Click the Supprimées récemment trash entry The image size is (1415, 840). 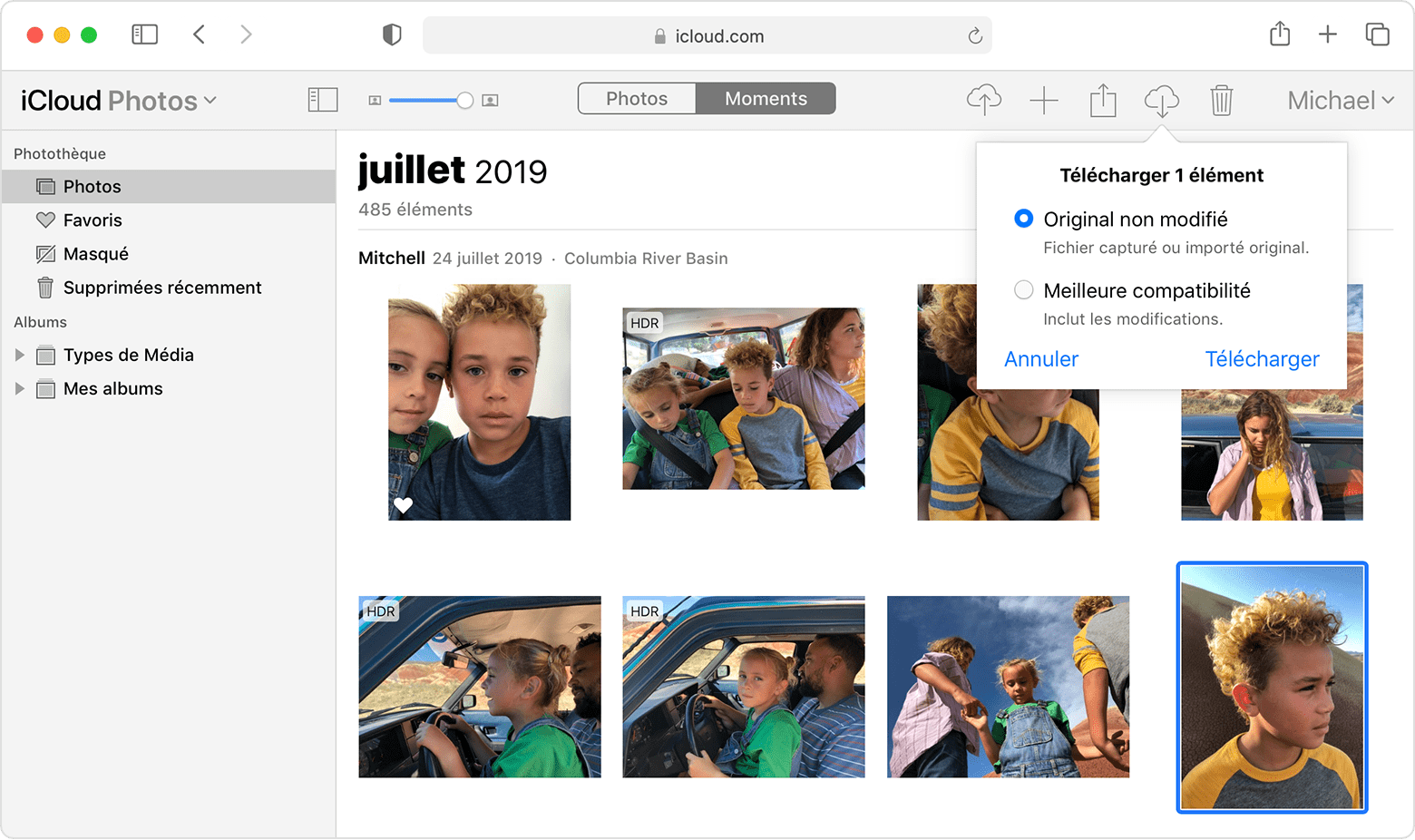(161, 287)
